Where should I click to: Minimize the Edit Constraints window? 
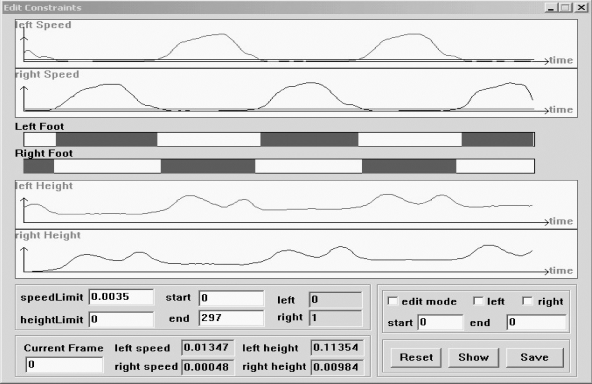click(551, 8)
